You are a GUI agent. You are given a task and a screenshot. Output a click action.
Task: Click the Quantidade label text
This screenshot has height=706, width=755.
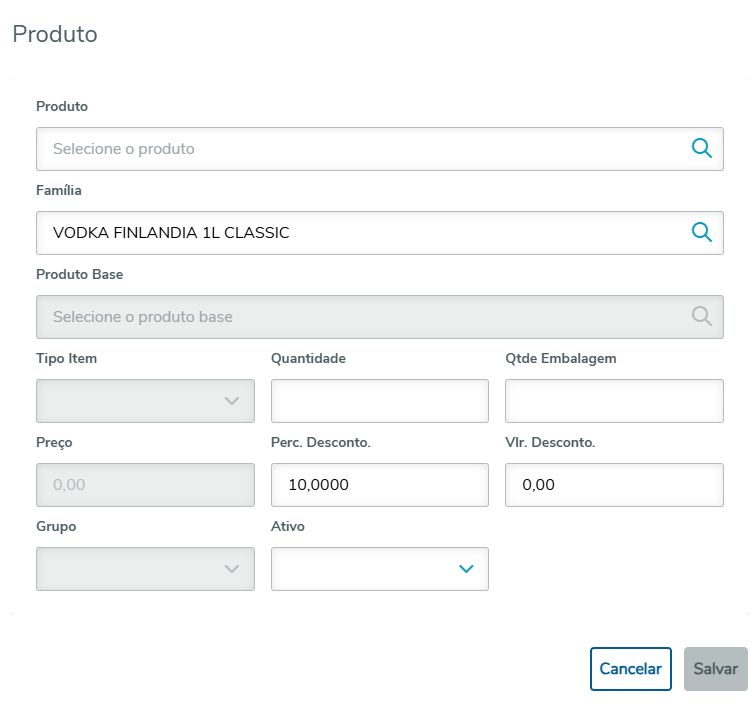308,358
